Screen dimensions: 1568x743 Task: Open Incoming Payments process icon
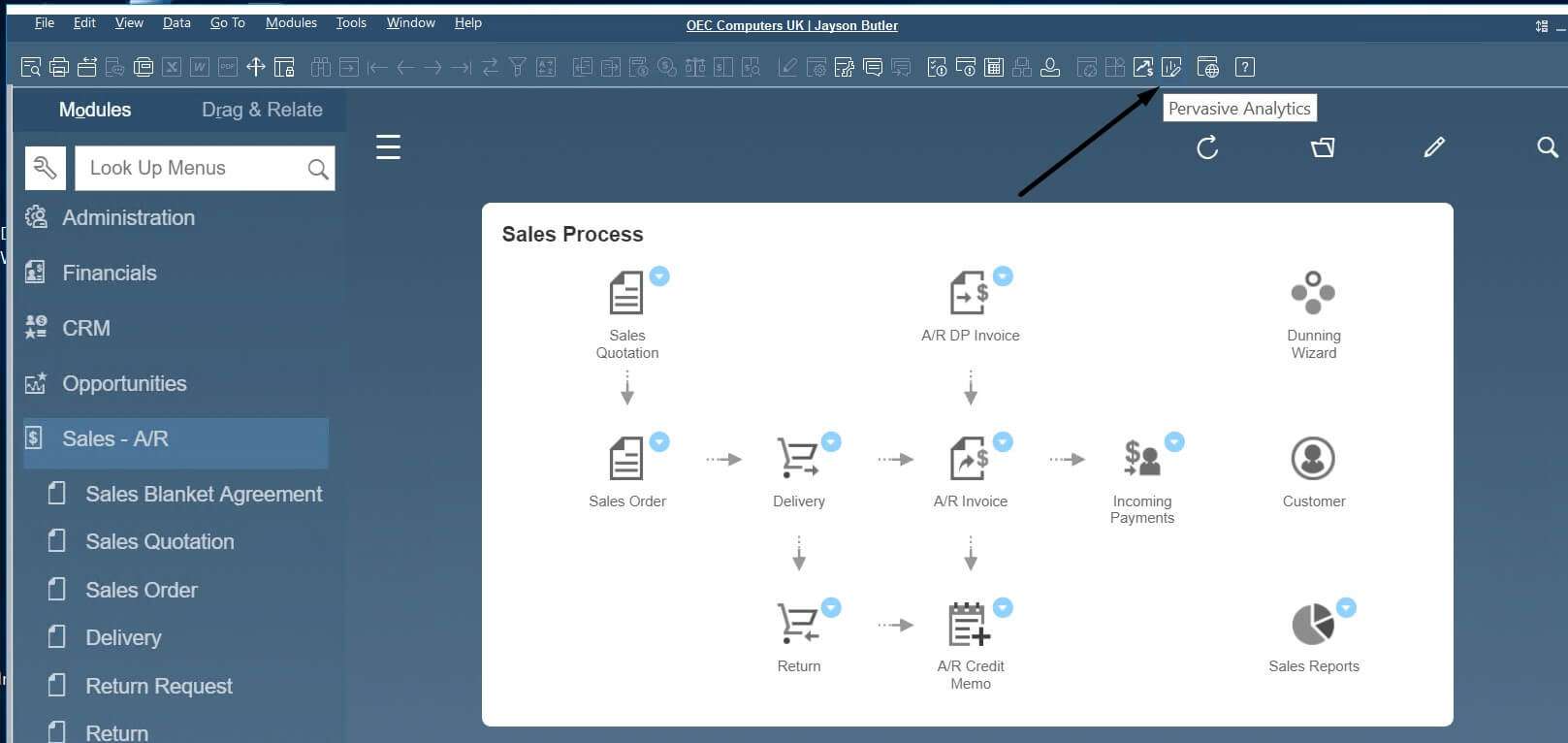pos(1141,458)
